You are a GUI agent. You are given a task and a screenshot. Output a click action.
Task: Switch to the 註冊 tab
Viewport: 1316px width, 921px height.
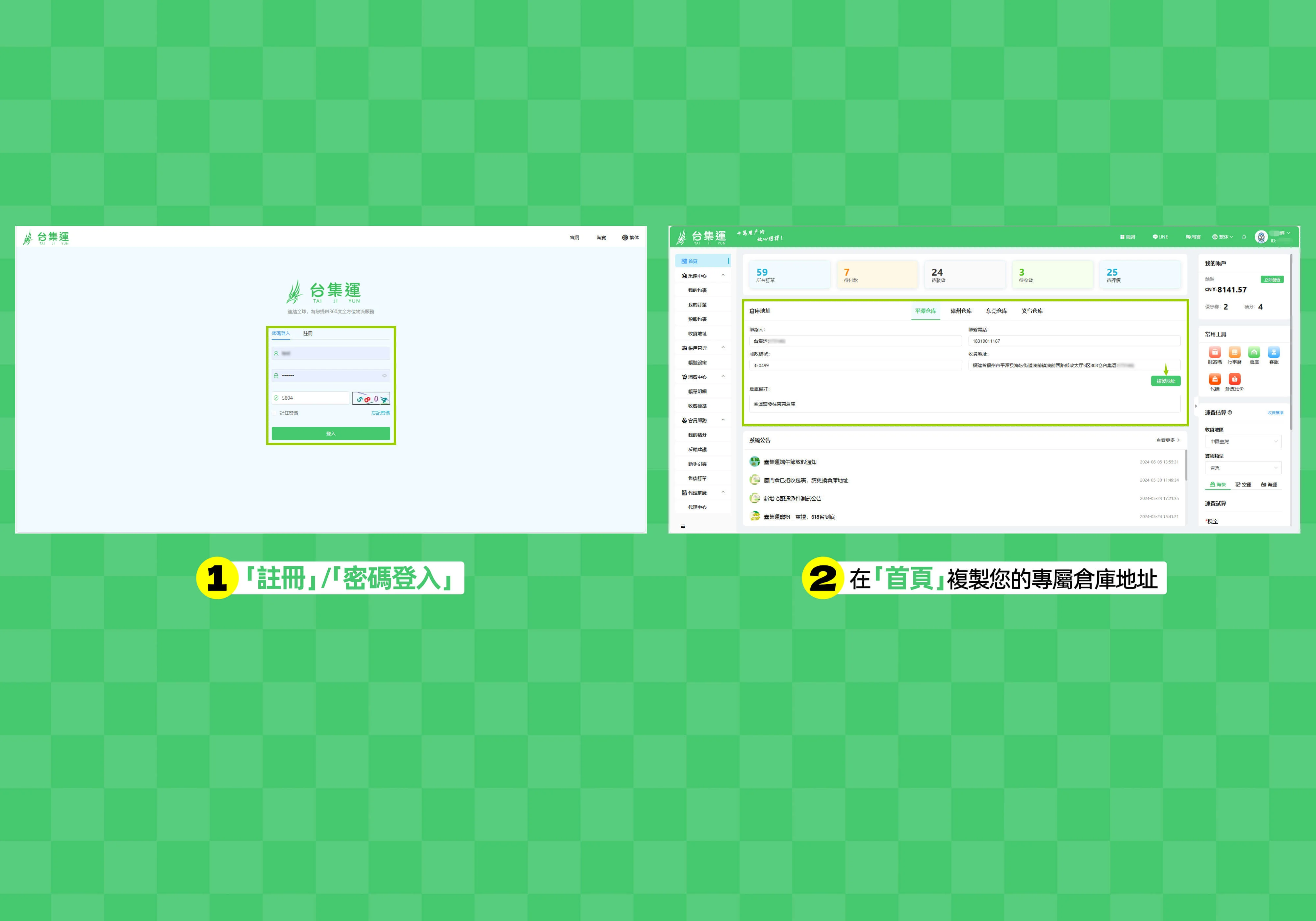[308, 334]
